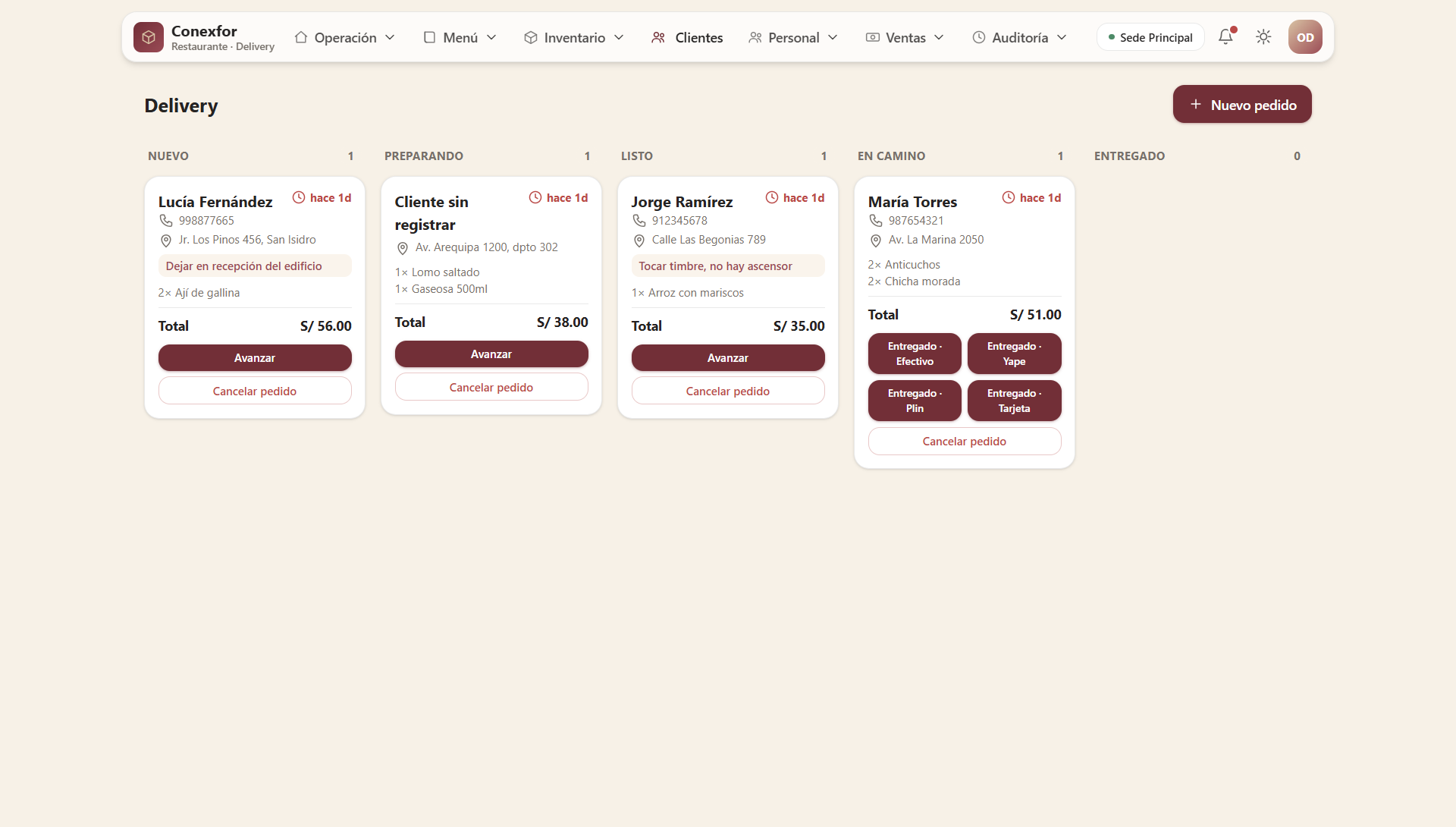Expand the Ventas dropdown
Viewport: 1456px width, 827px height.
905,37
